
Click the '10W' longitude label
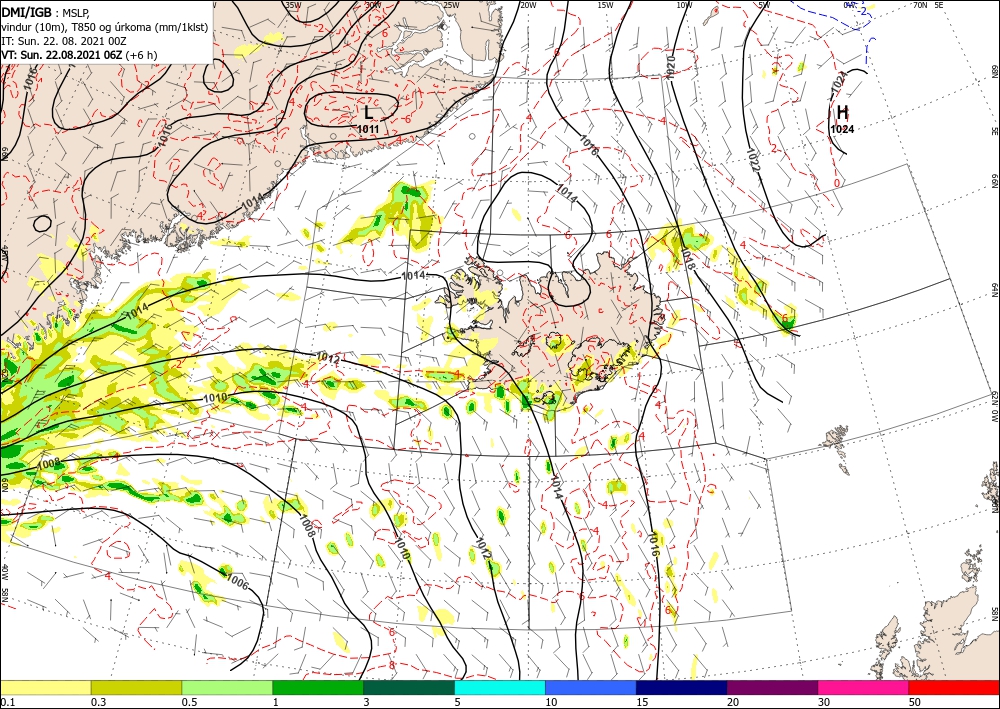click(684, 5)
